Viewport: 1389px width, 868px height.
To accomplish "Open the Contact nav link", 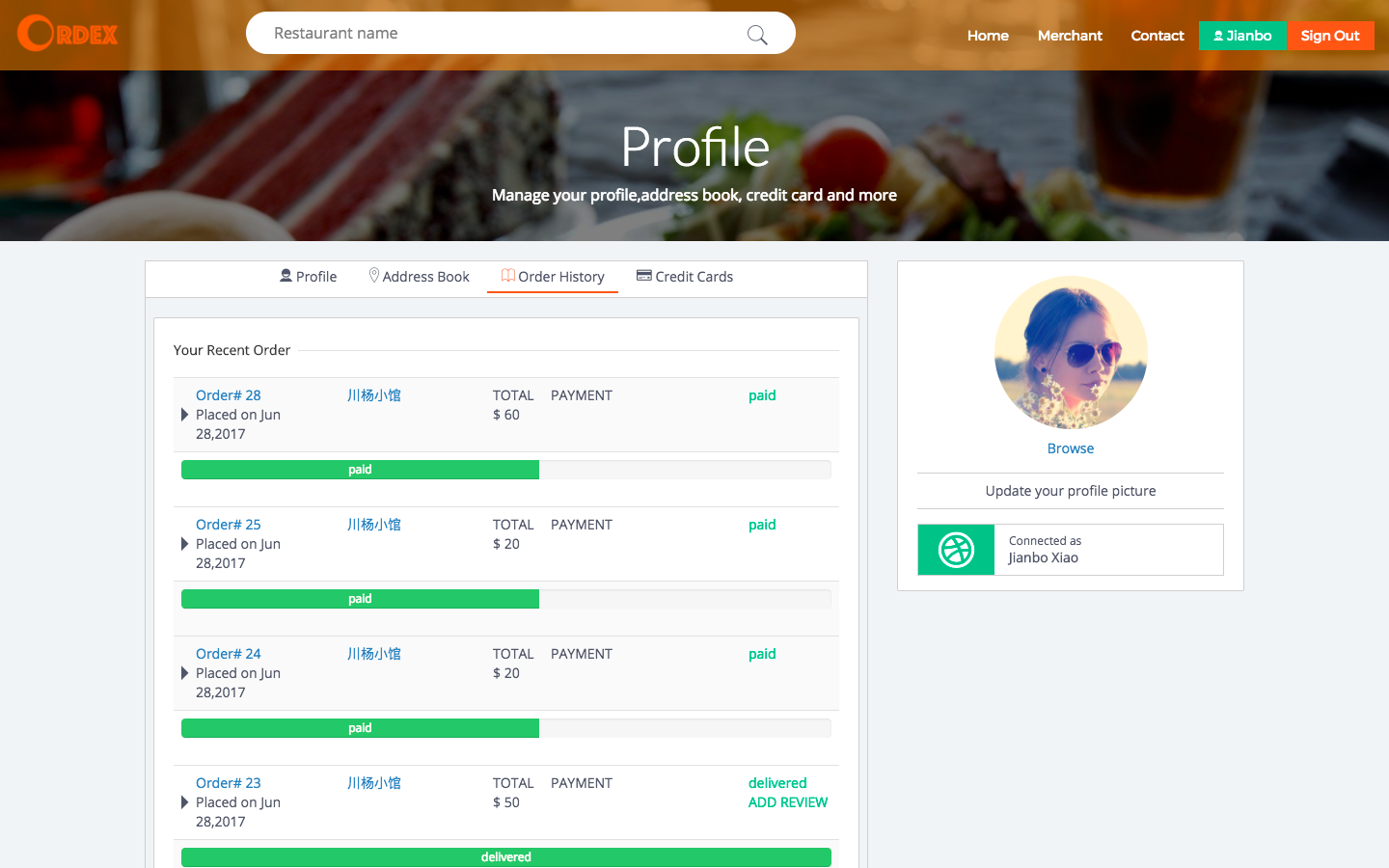I will pyautogui.click(x=1157, y=36).
